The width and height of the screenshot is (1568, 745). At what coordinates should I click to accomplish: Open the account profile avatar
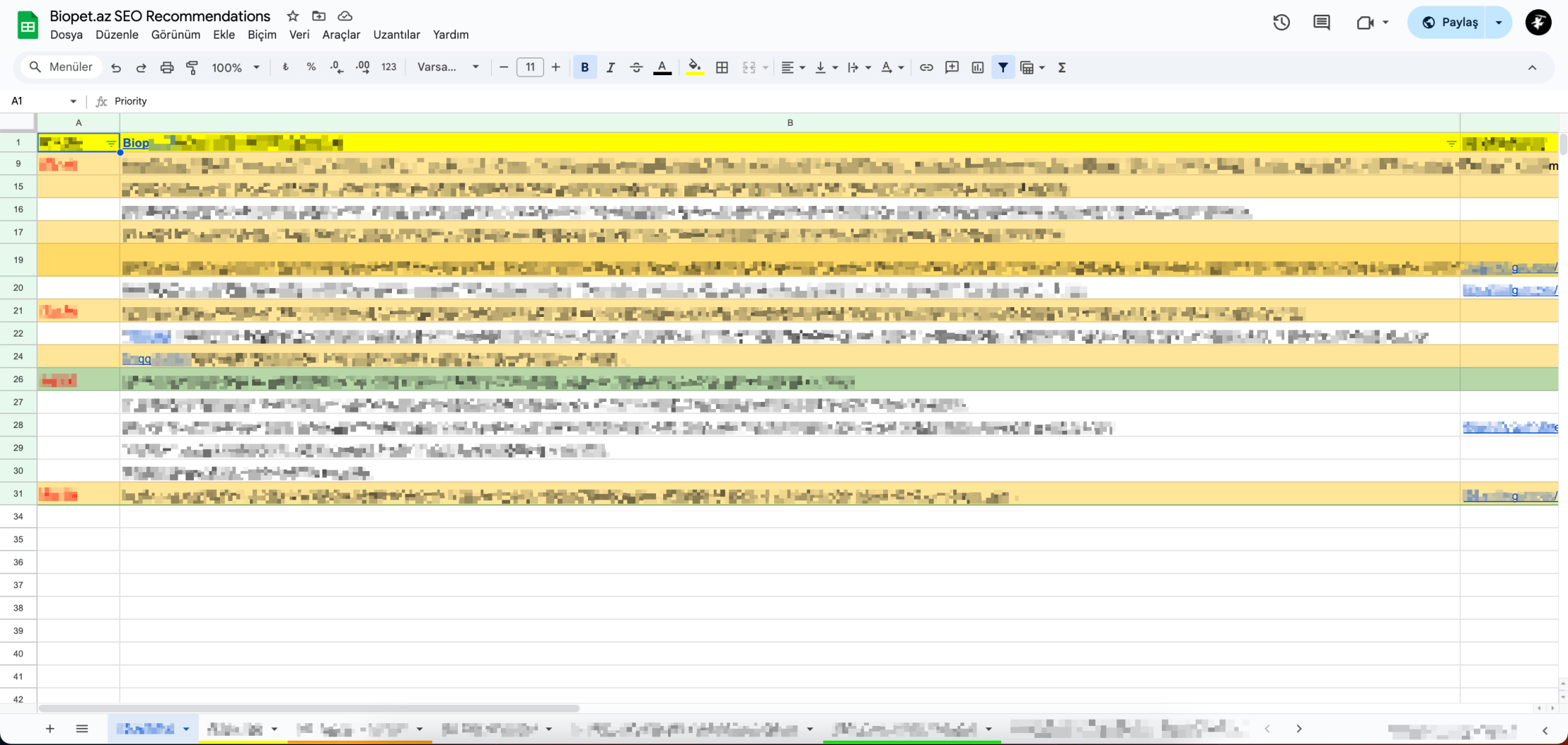(x=1538, y=22)
